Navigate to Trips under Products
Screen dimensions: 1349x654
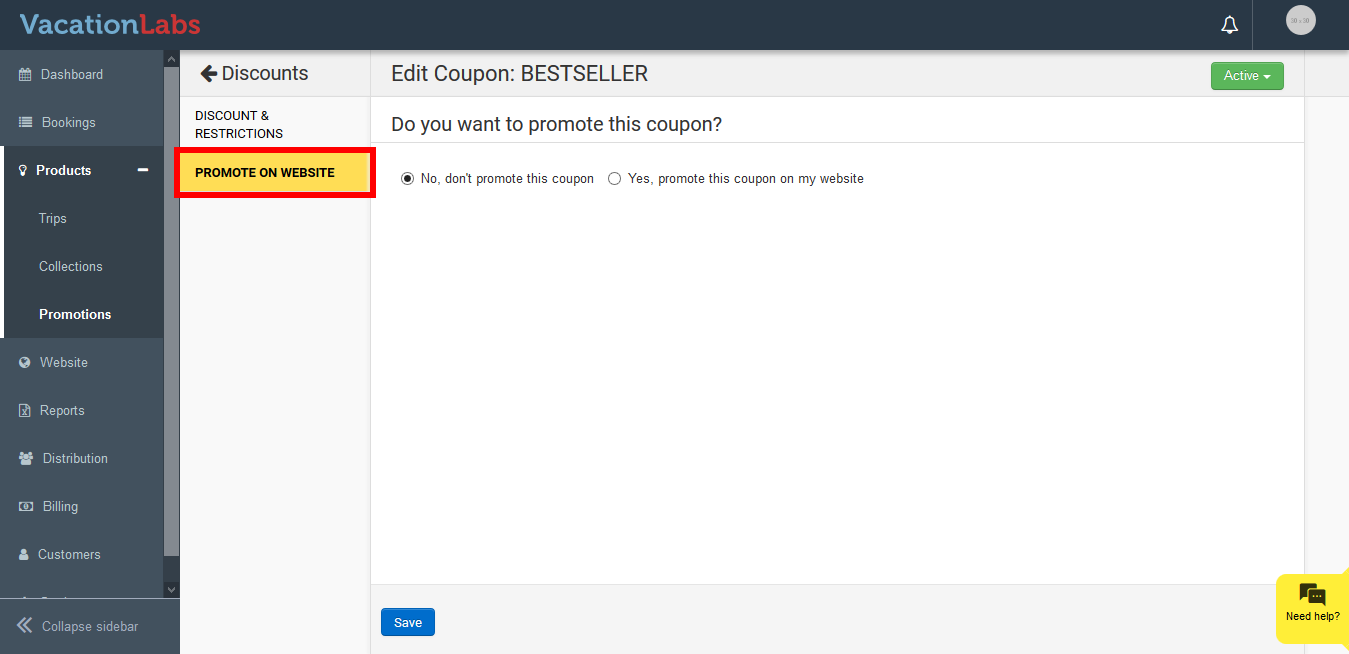click(x=53, y=219)
